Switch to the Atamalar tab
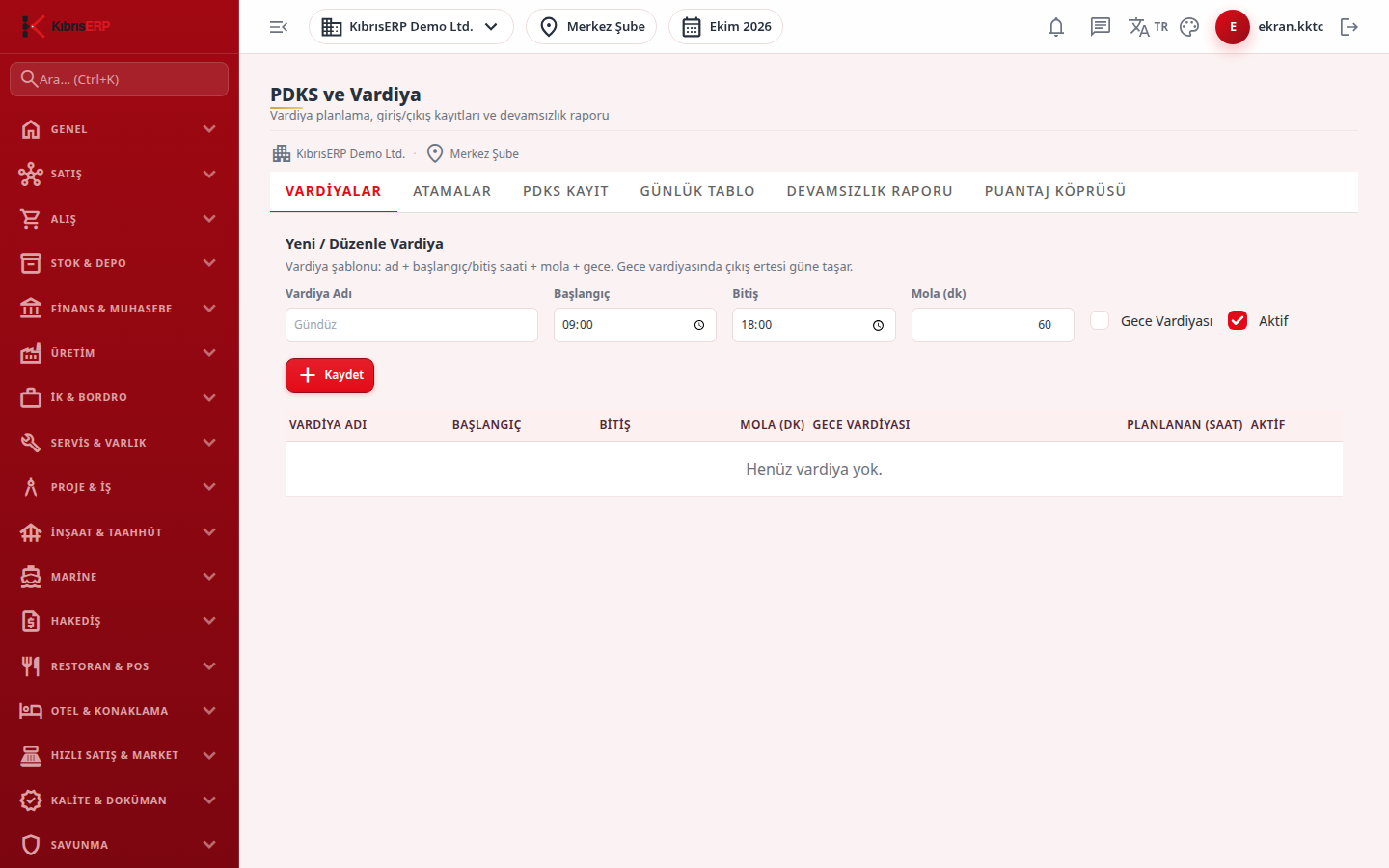Image resolution: width=1389 pixels, height=868 pixels. coord(452,191)
